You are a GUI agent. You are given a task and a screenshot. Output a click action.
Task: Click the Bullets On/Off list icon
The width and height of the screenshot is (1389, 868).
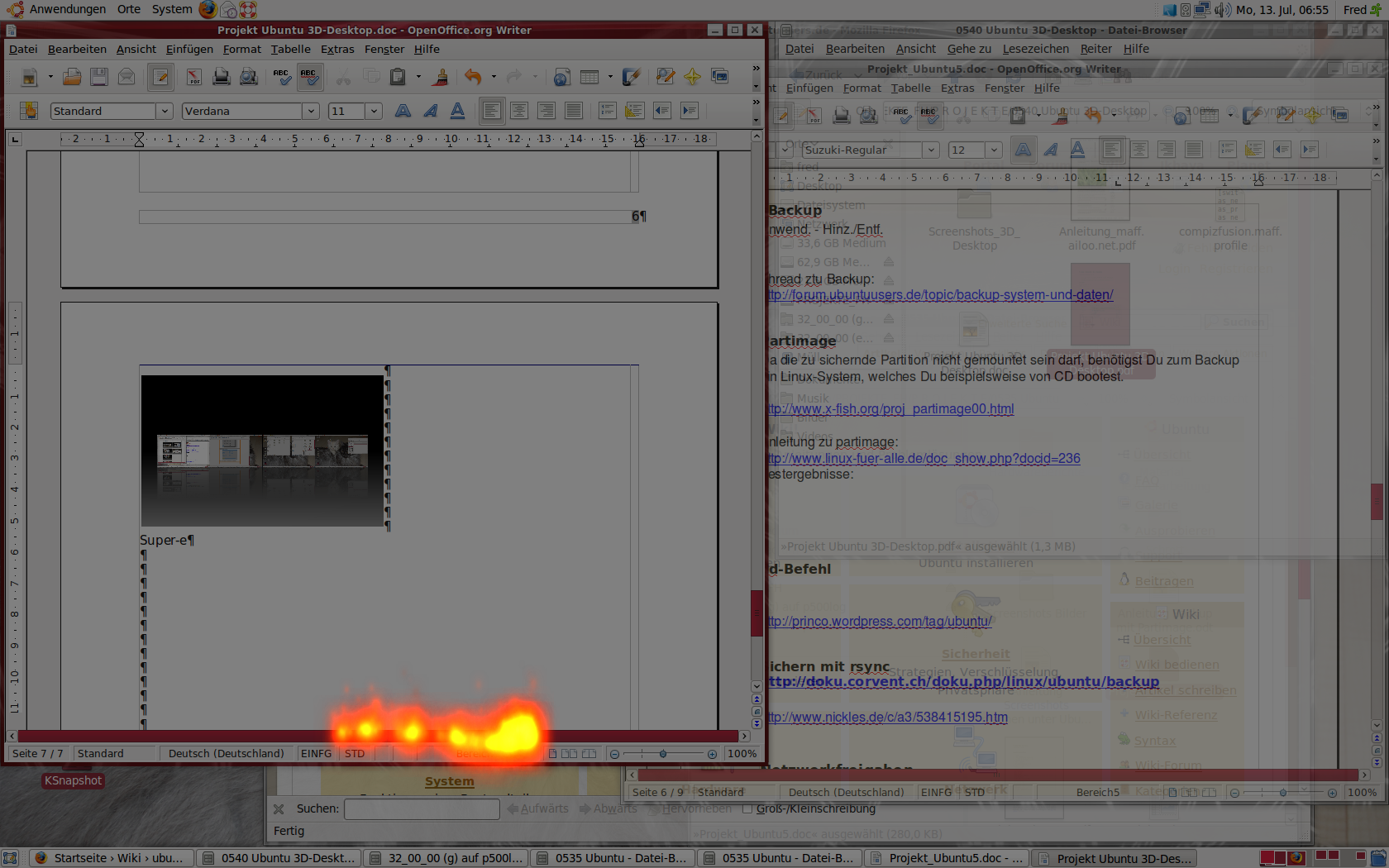tap(634, 111)
